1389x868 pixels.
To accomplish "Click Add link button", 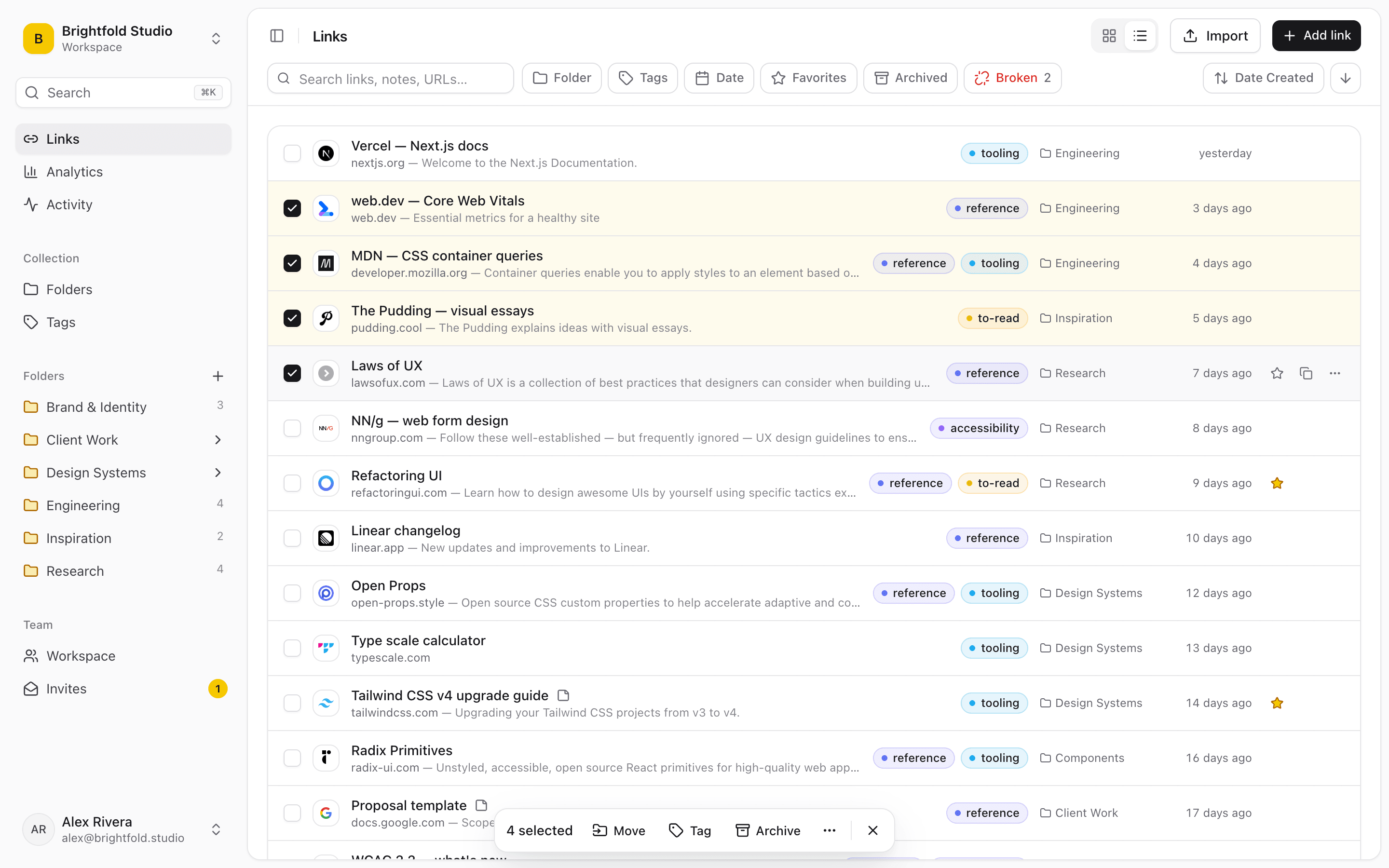I will [x=1316, y=36].
